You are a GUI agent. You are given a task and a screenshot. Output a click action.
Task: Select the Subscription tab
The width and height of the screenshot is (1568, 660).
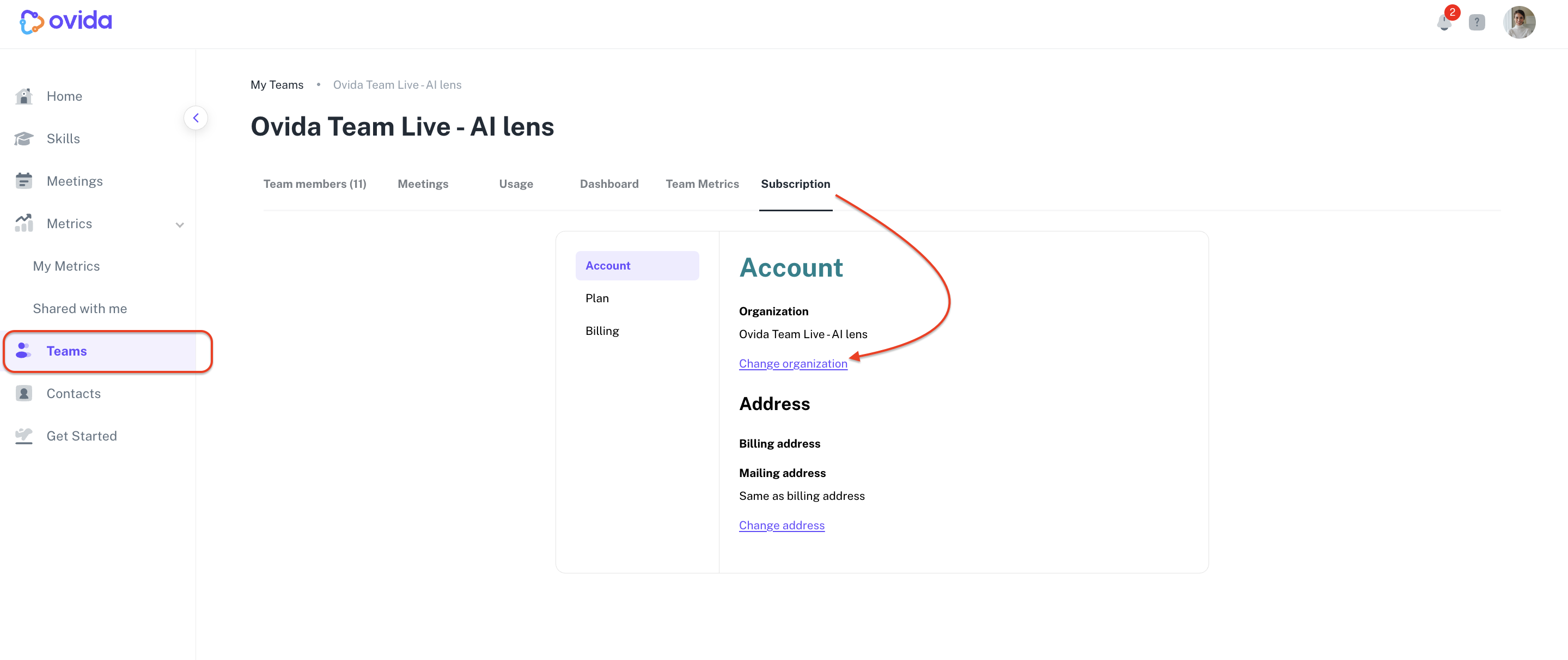coord(796,184)
